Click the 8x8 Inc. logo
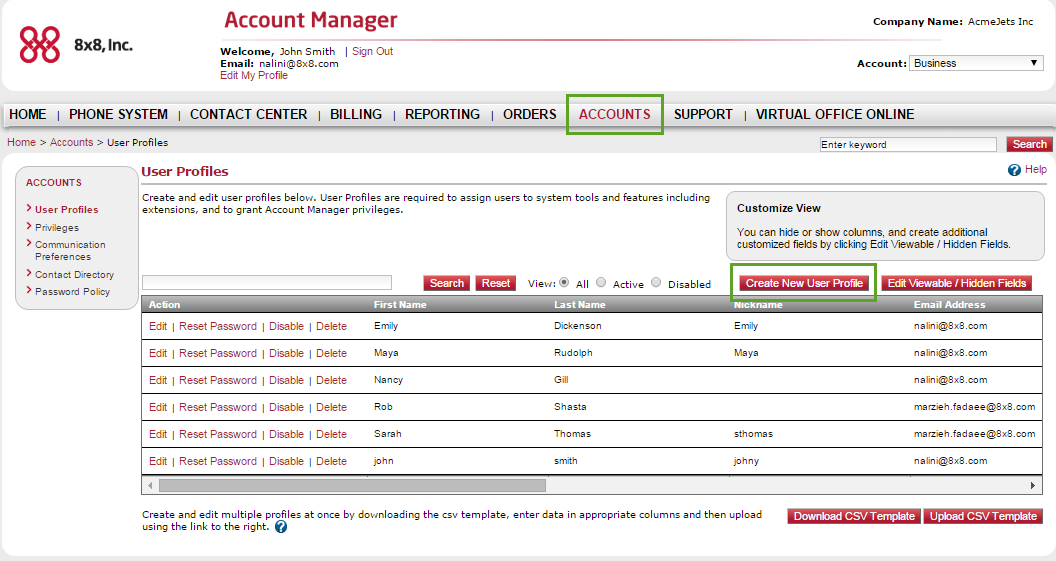 pos(75,45)
